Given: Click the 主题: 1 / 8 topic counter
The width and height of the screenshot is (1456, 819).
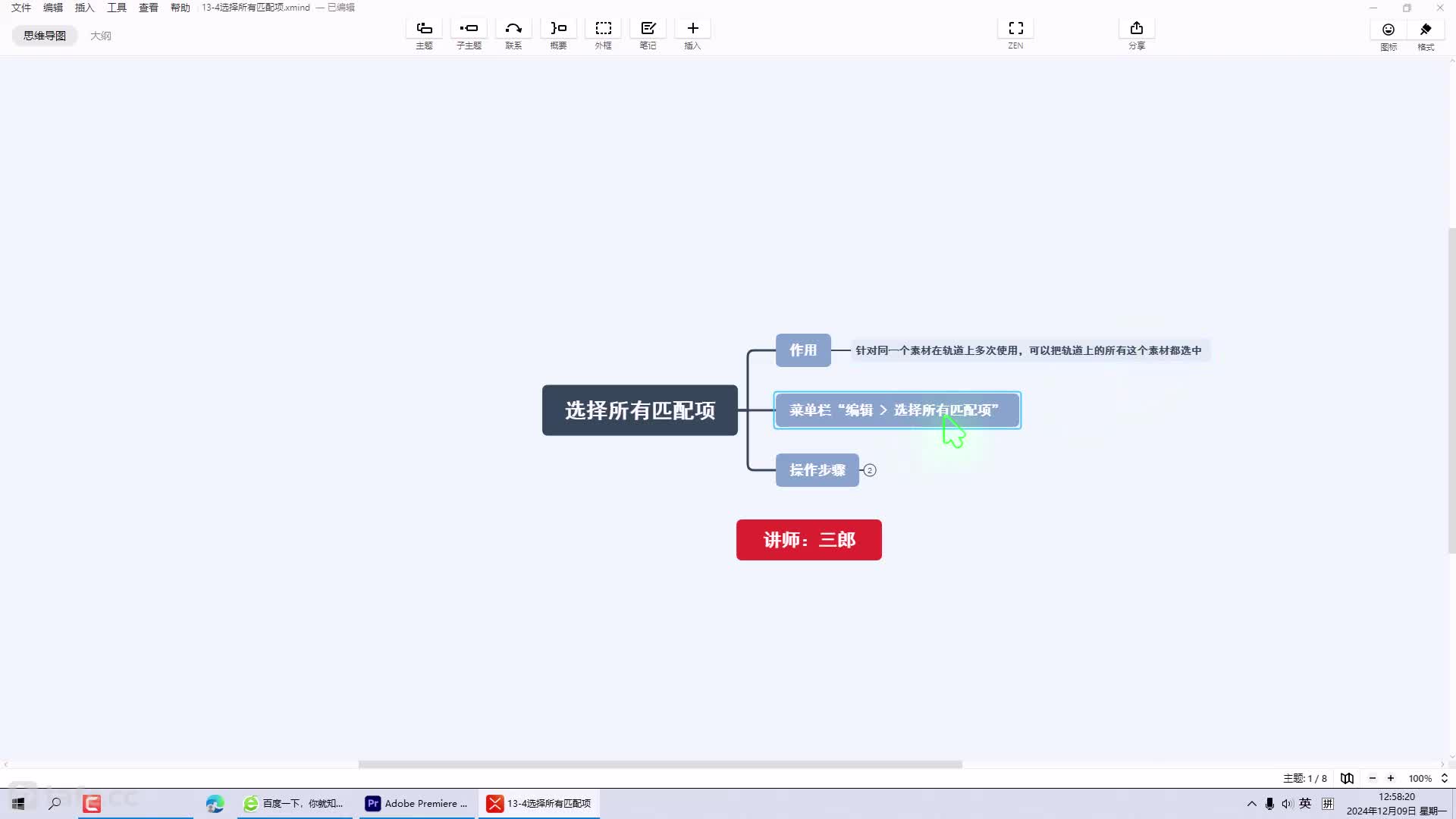Looking at the screenshot, I should (x=1305, y=778).
